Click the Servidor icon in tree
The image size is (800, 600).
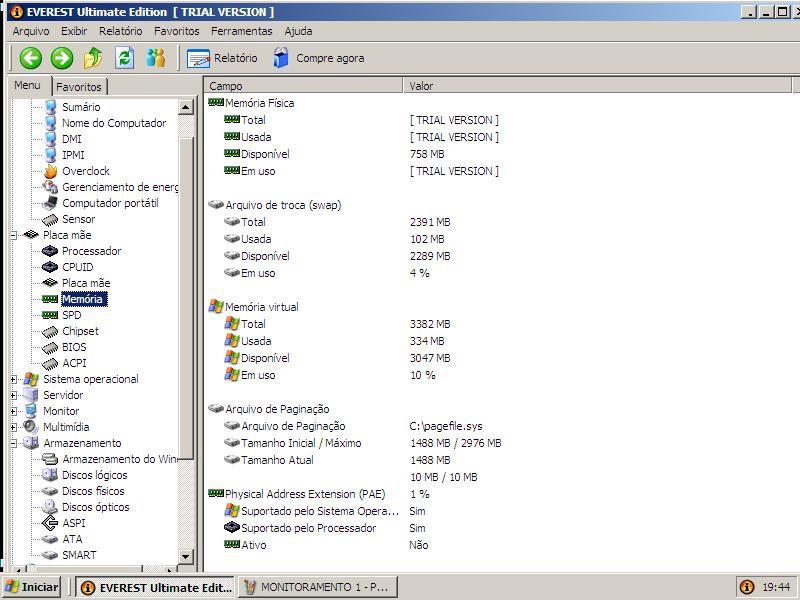click(31, 395)
